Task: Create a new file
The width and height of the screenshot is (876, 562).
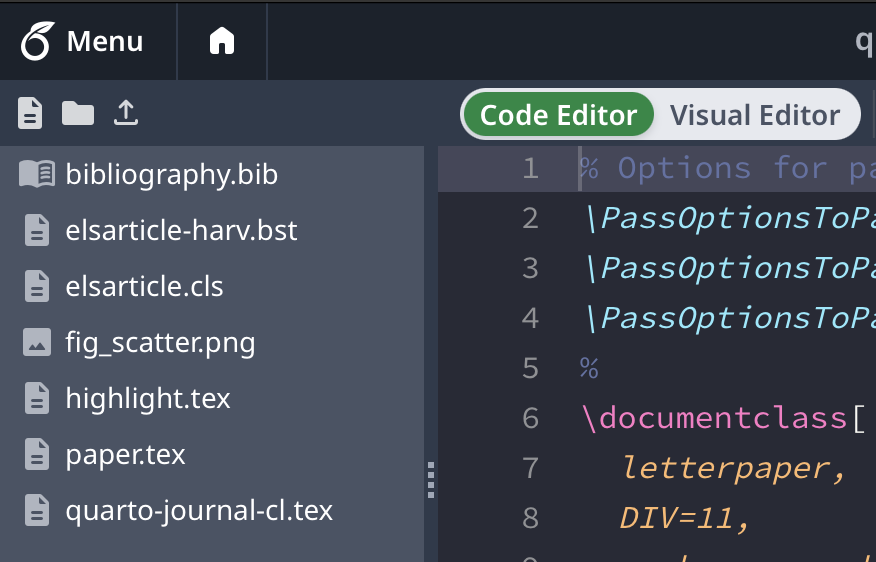Action: pos(30,113)
